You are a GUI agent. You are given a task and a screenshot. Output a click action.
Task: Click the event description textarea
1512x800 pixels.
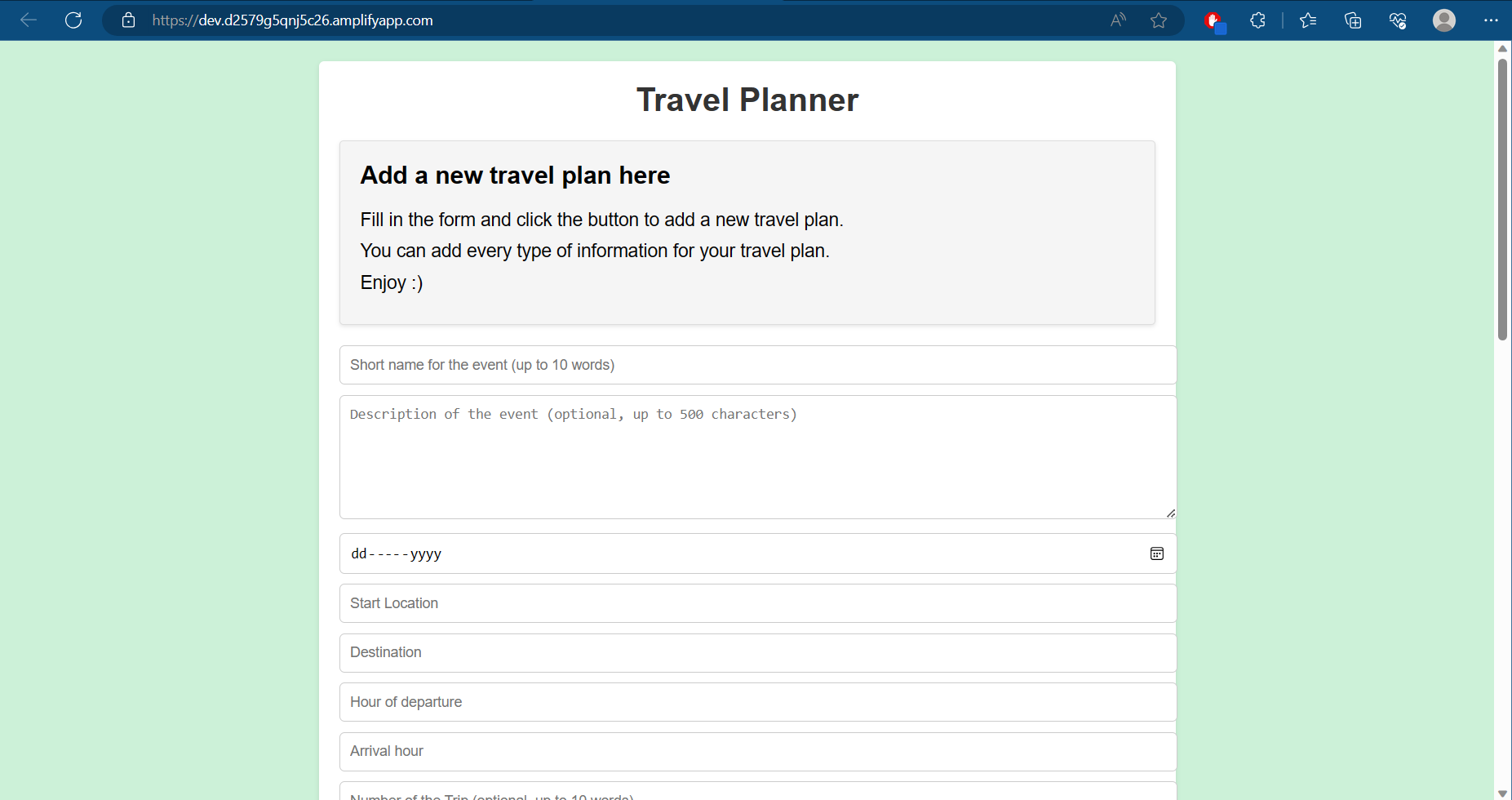757,457
